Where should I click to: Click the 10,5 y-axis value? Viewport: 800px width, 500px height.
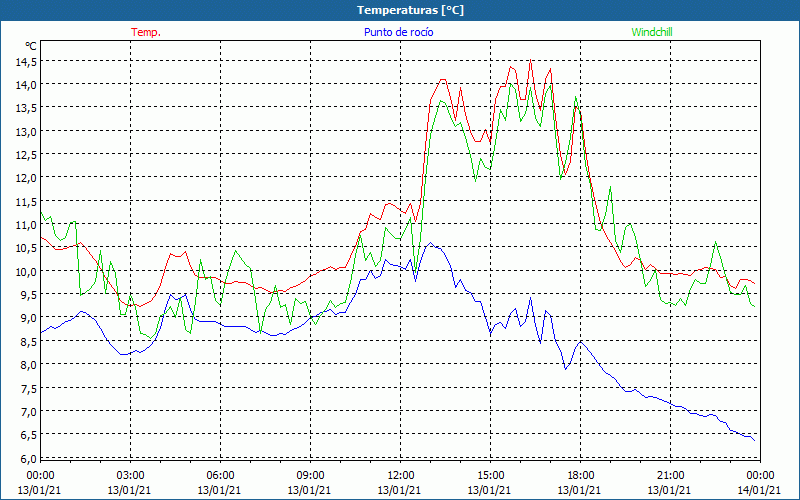27,248
